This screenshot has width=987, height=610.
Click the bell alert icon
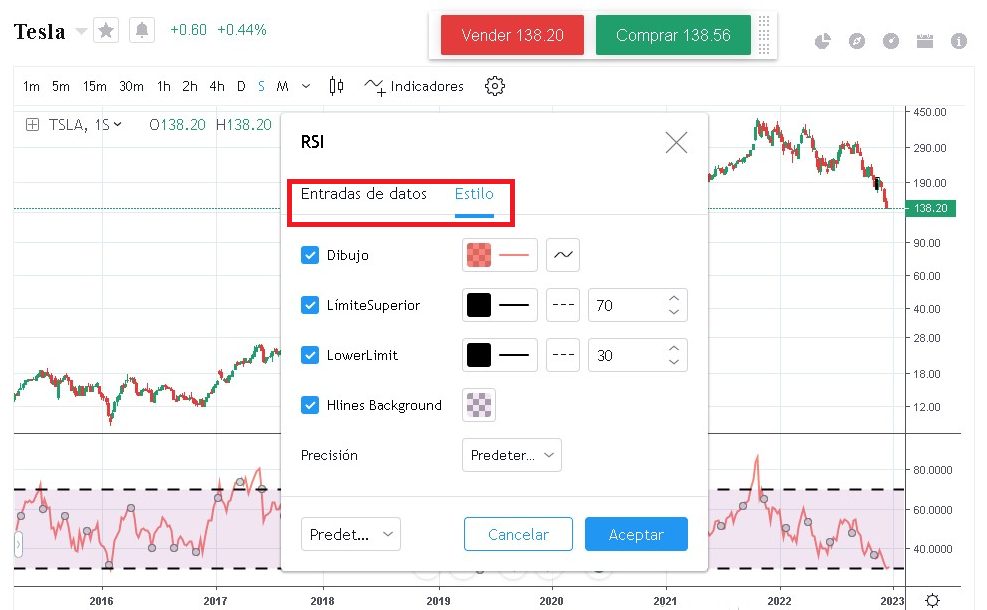[142, 31]
